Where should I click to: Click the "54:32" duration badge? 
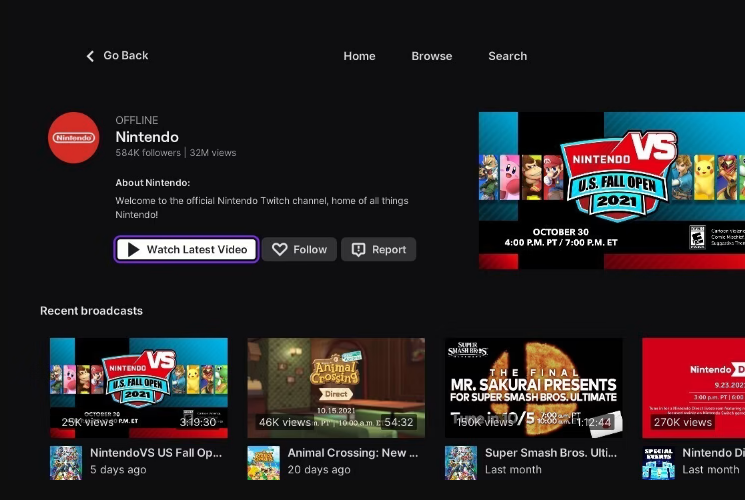[399, 422]
